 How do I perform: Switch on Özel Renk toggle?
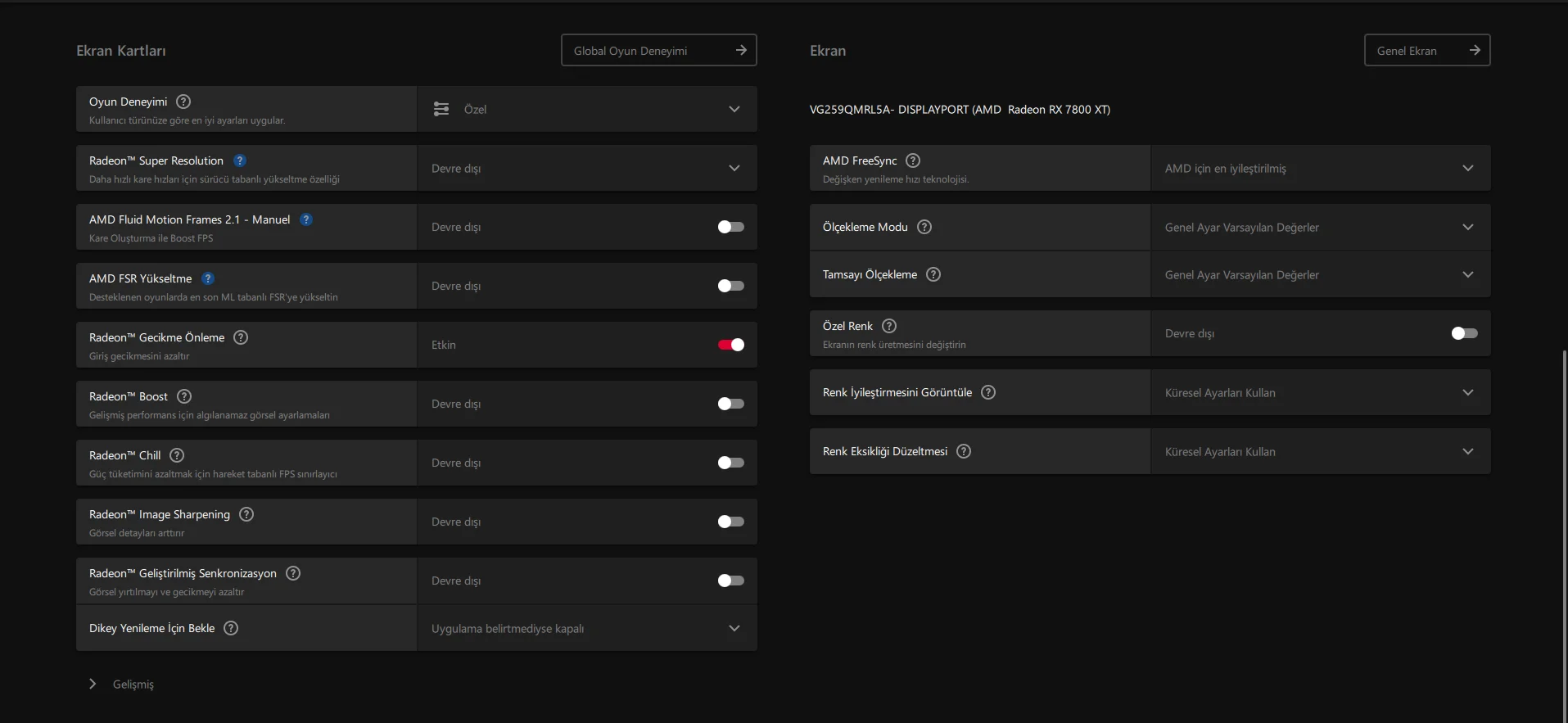[x=1465, y=333]
